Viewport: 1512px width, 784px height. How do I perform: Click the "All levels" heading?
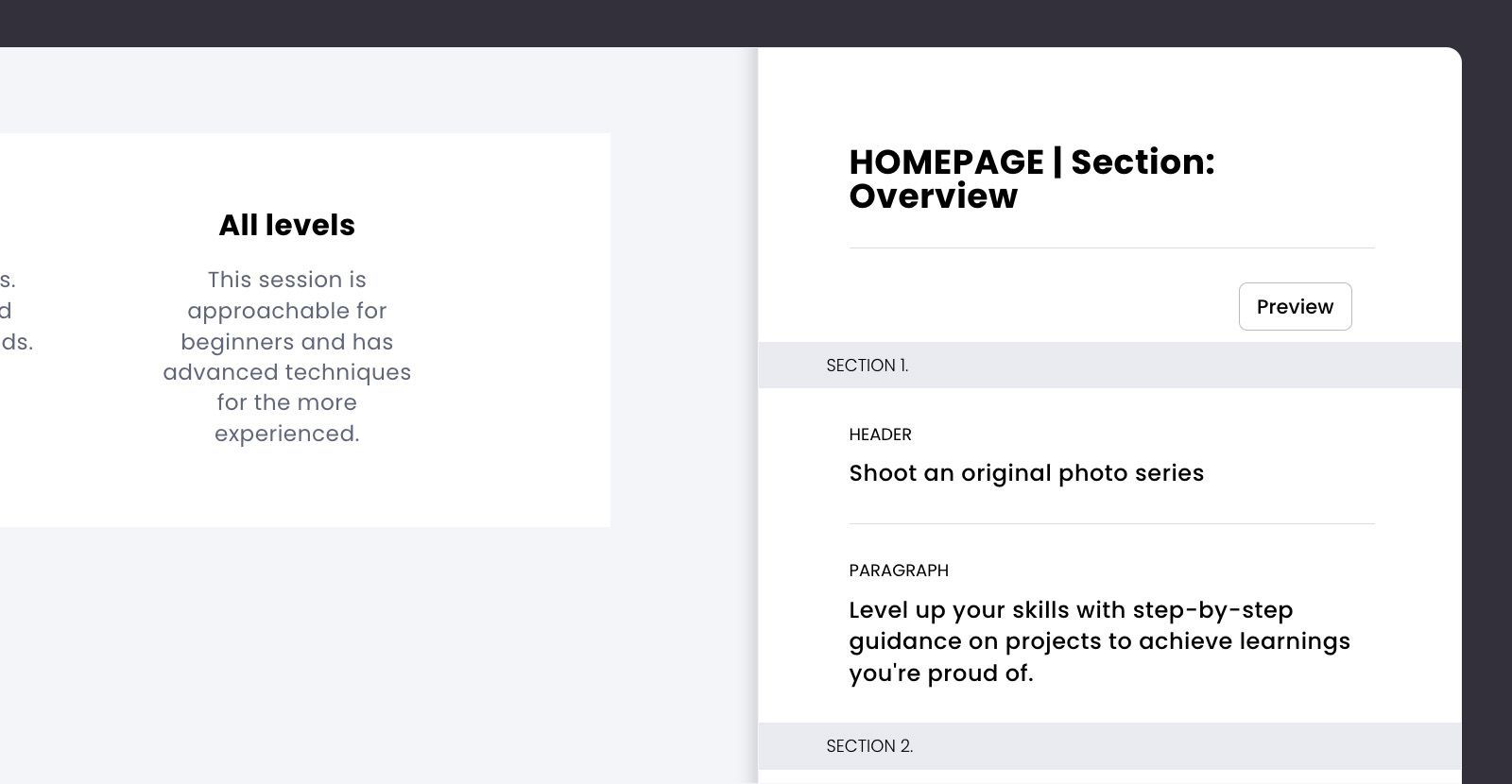[x=287, y=225]
